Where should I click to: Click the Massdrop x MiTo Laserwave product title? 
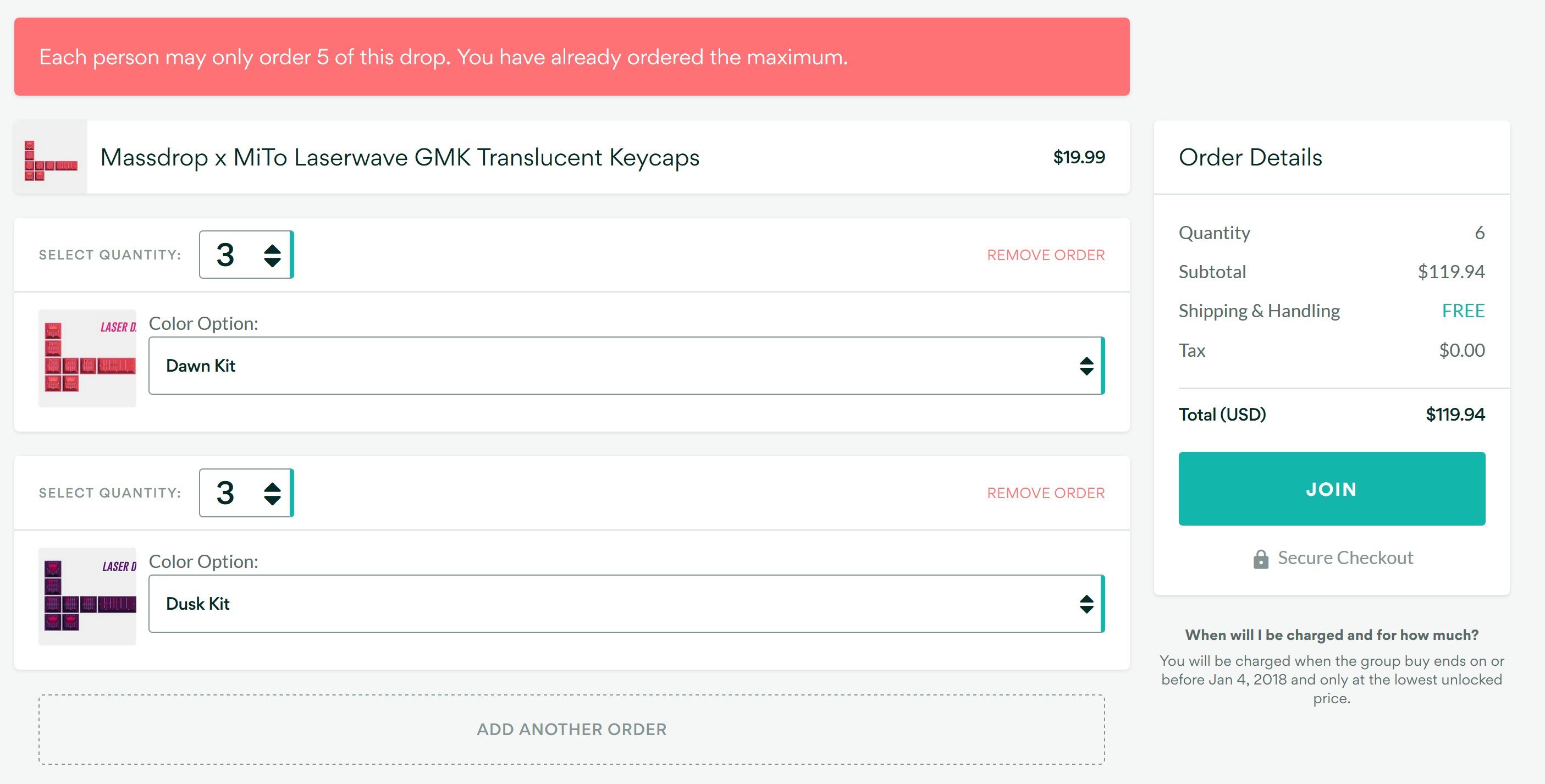pyautogui.click(x=399, y=157)
